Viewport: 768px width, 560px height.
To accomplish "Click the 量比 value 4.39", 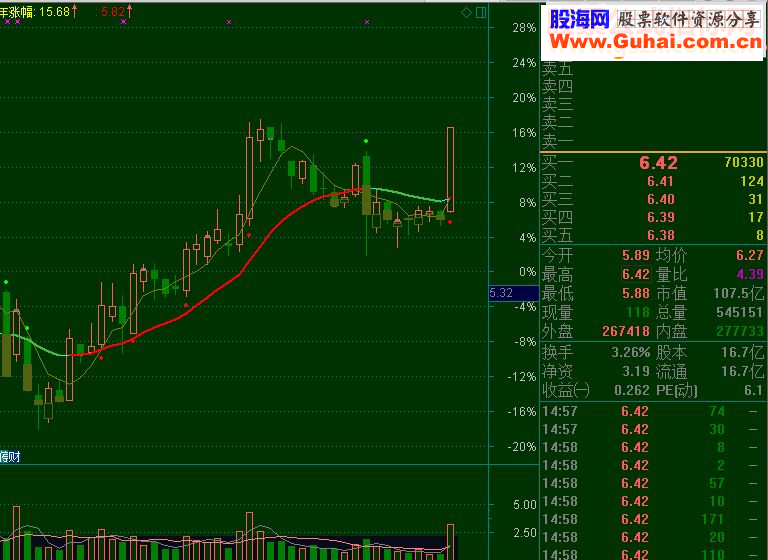I will (x=750, y=274).
